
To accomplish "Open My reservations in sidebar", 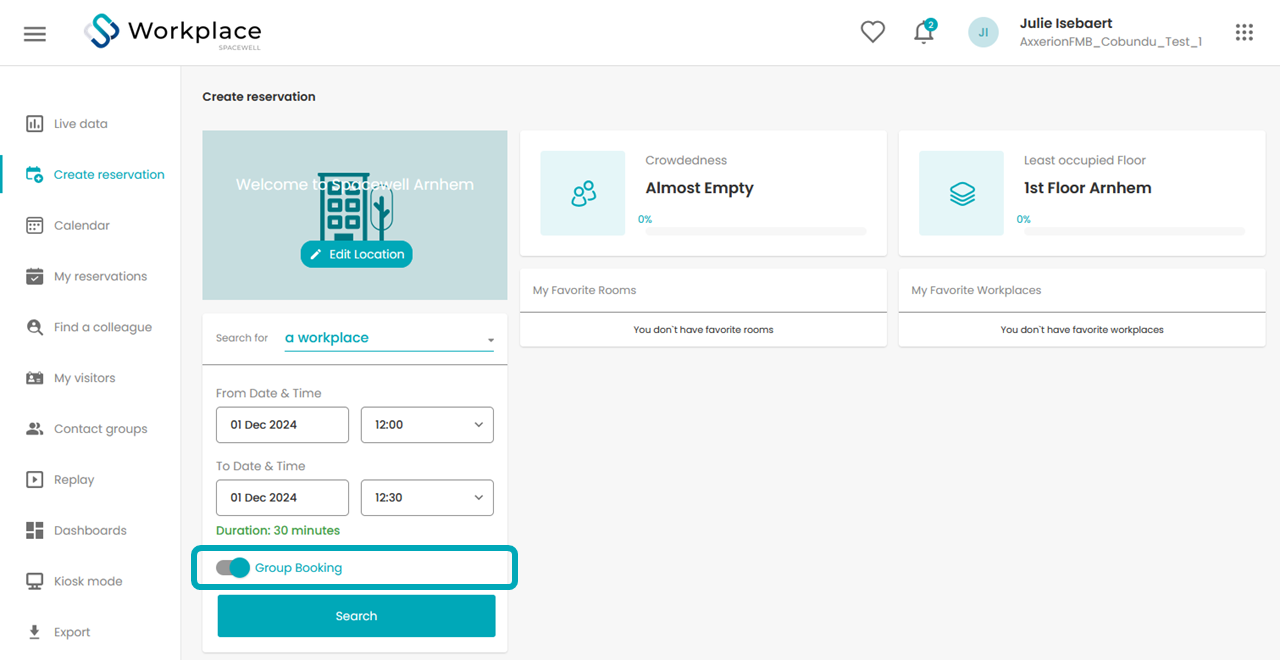I will point(100,276).
